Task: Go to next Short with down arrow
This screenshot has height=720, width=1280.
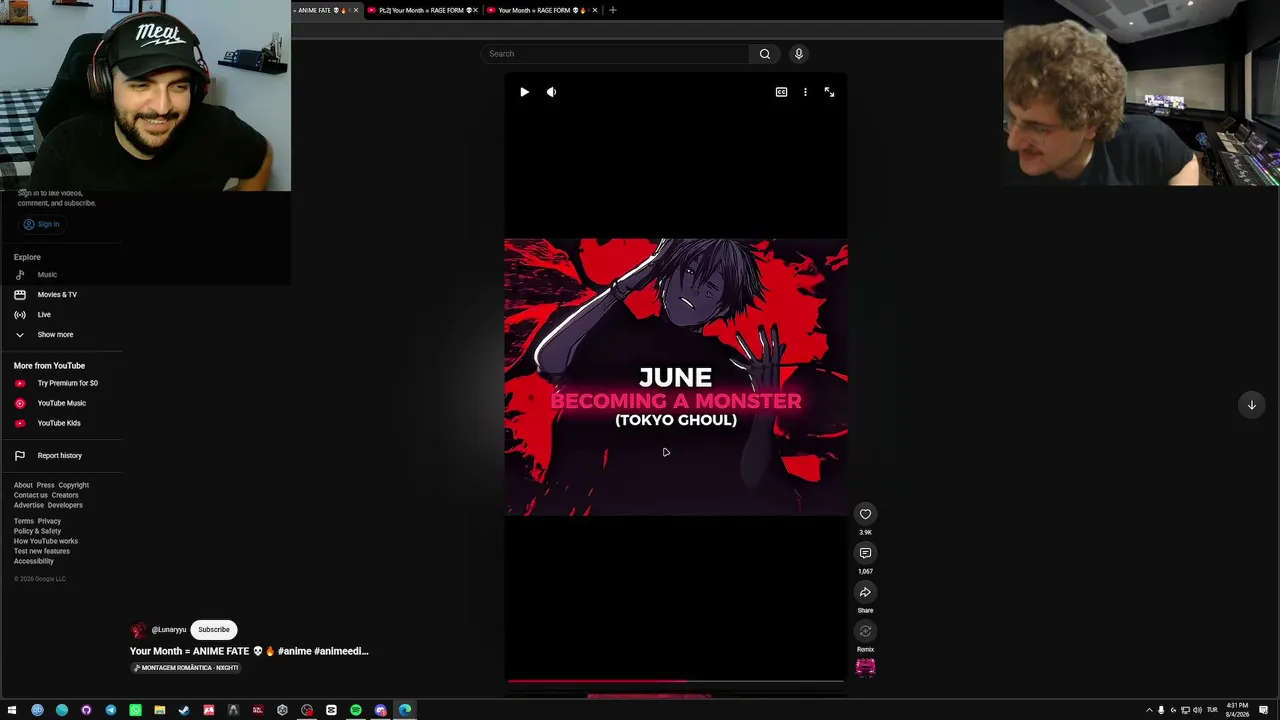Action: click(x=1251, y=405)
